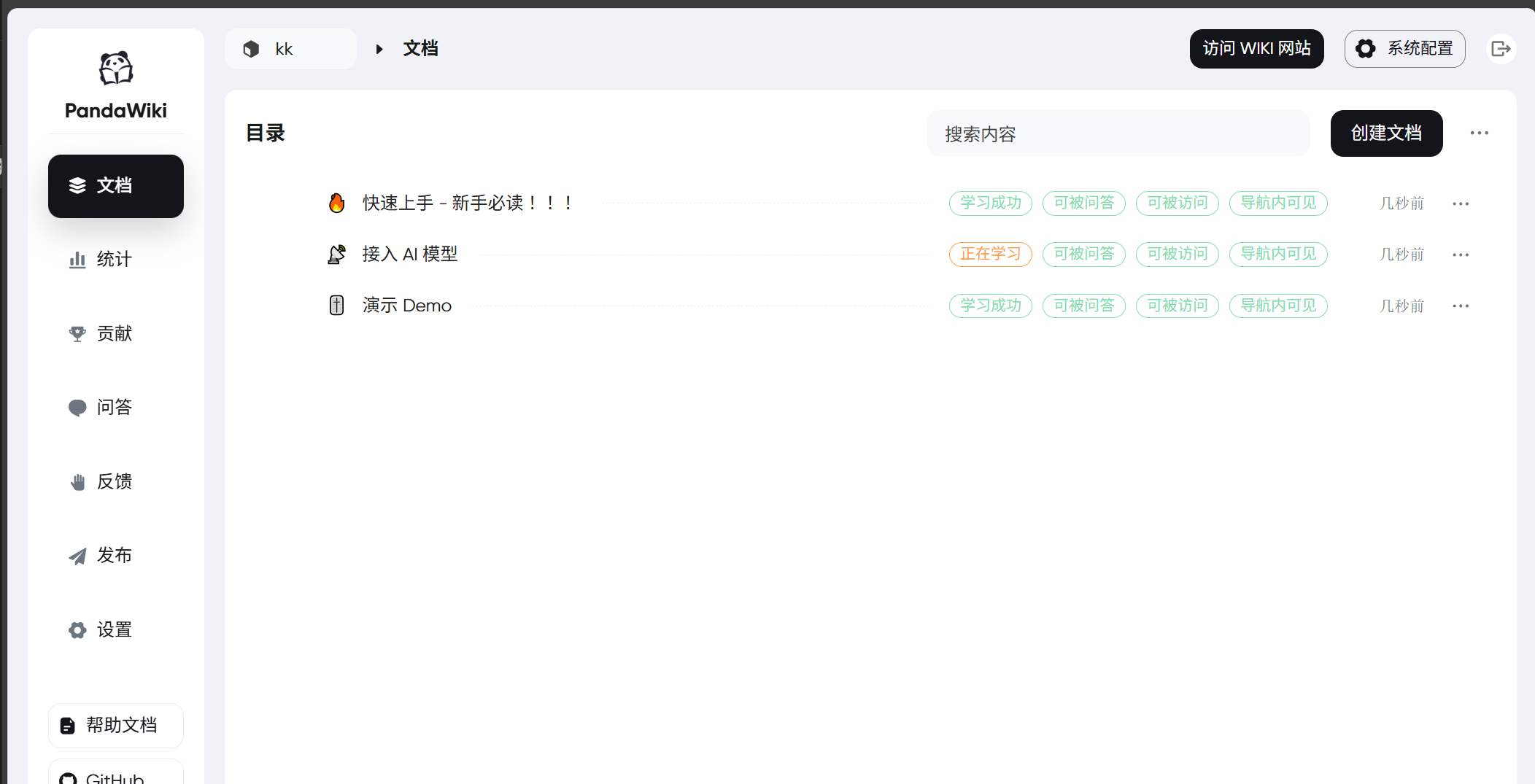Screen dimensions: 1535x784
Task: Click 可被访问 tag on 演示 Demo row
Action: tap(1177, 306)
